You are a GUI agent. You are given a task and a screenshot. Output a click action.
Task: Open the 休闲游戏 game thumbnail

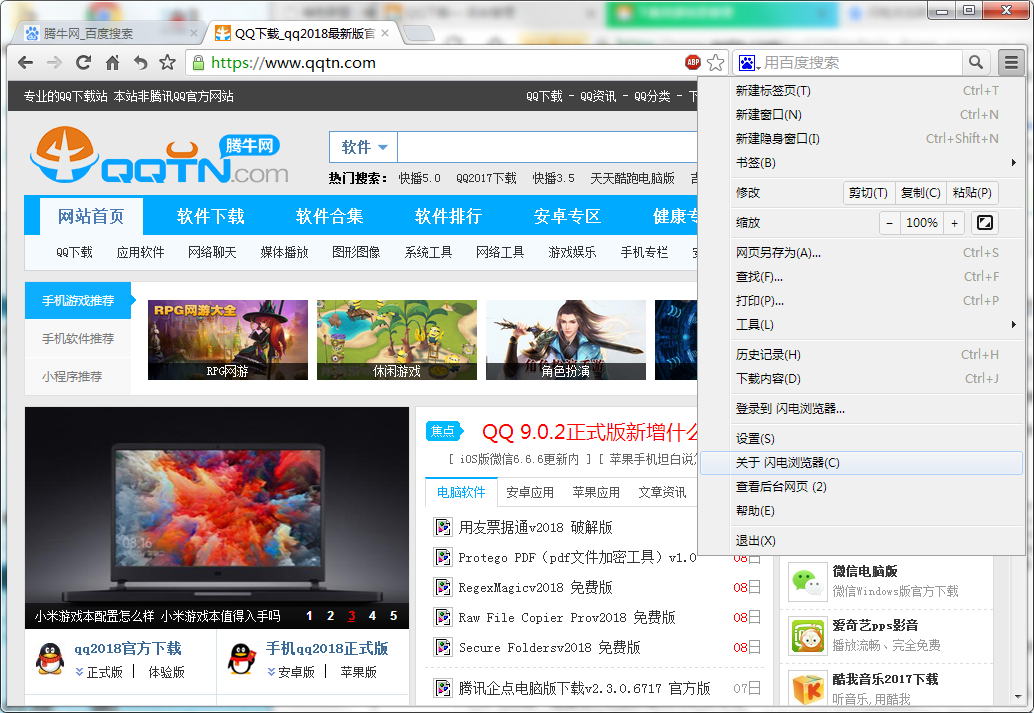coord(397,340)
